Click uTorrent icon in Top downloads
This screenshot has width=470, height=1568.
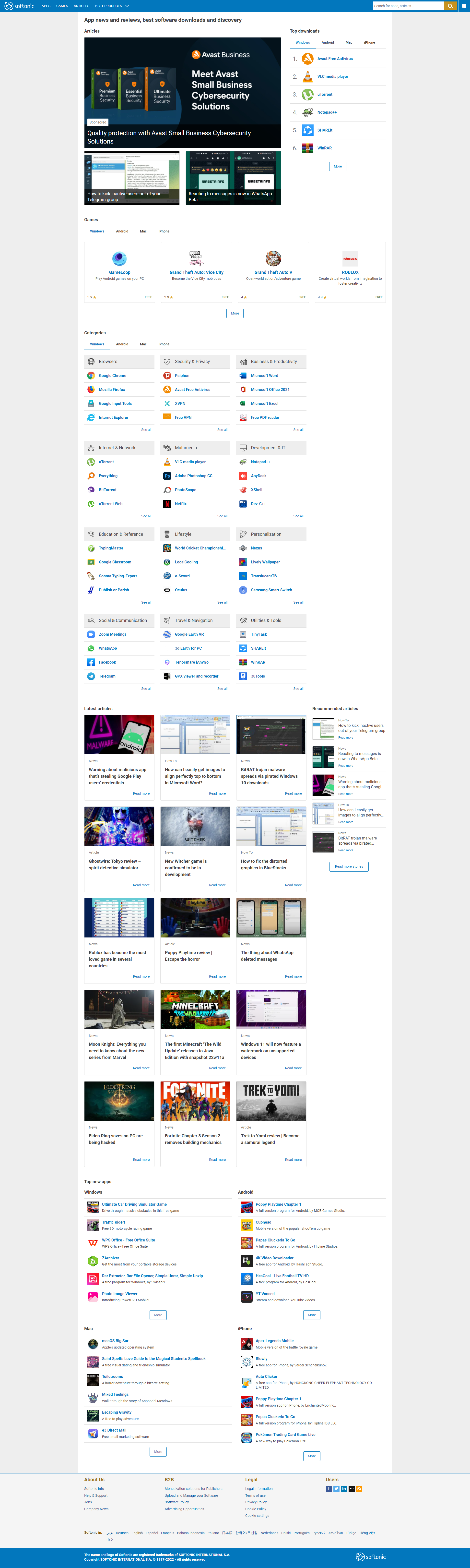pyautogui.click(x=308, y=94)
